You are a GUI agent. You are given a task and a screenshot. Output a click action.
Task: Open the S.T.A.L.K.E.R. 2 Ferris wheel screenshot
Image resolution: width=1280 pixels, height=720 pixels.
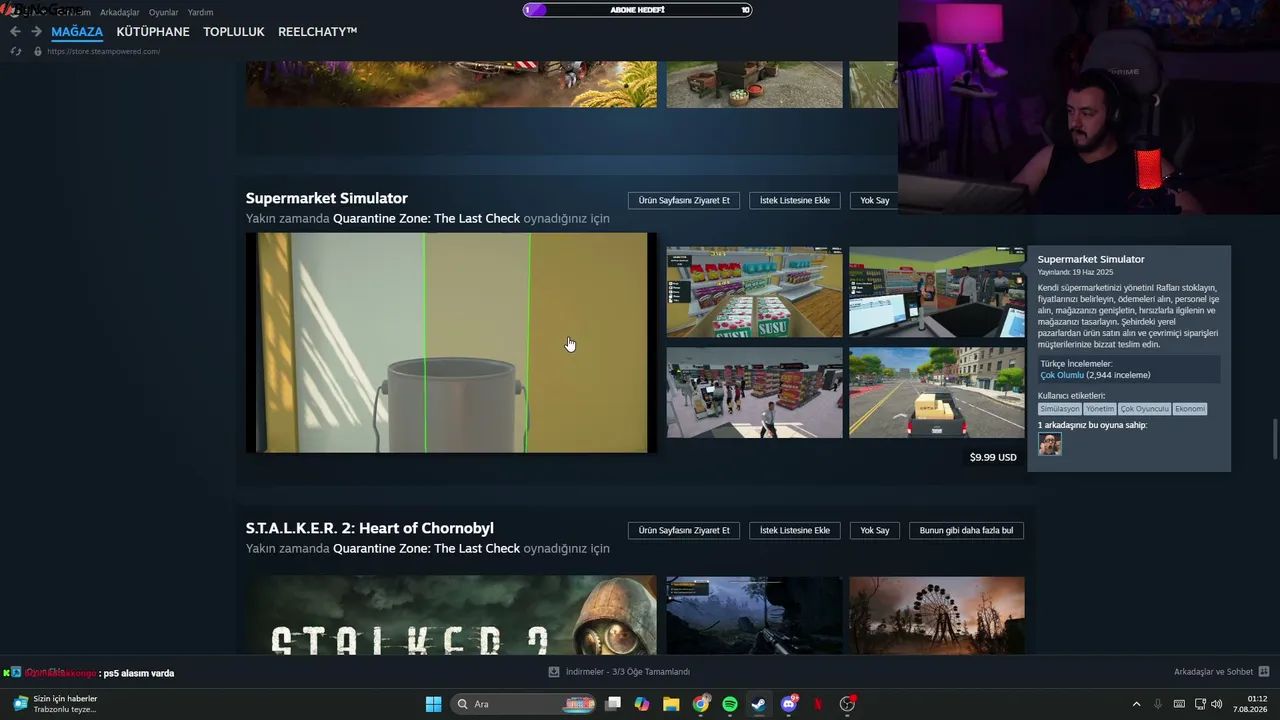(x=937, y=616)
